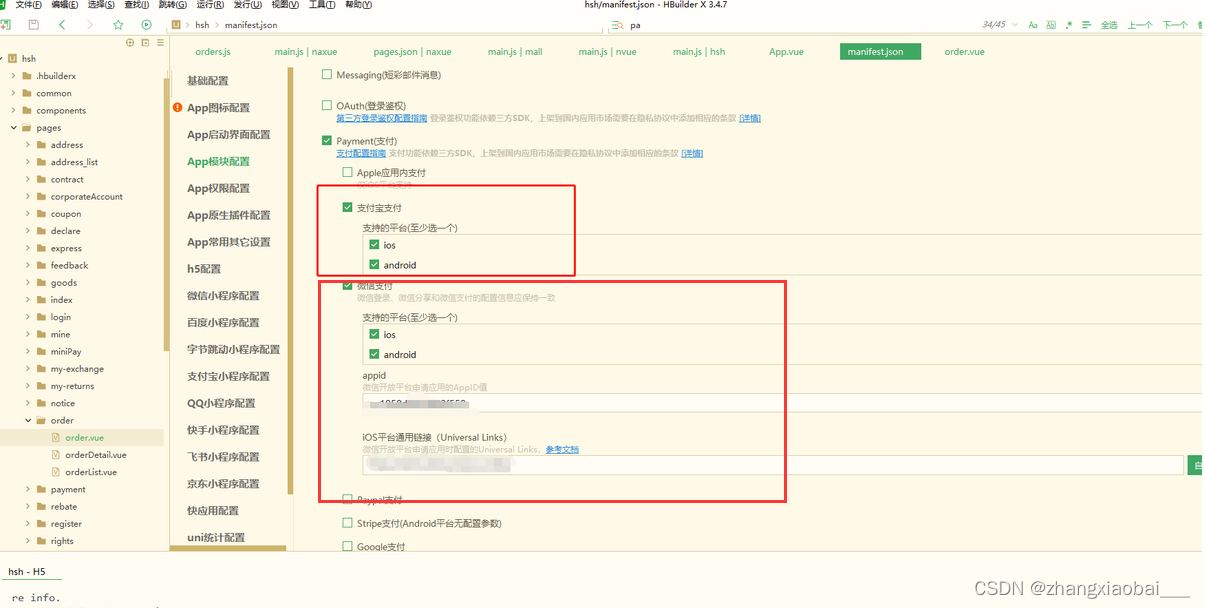Screen dimensions: 1205x608
Task: Enable the Google支付 checkbox
Action: pyautogui.click(x=348, y=547)
